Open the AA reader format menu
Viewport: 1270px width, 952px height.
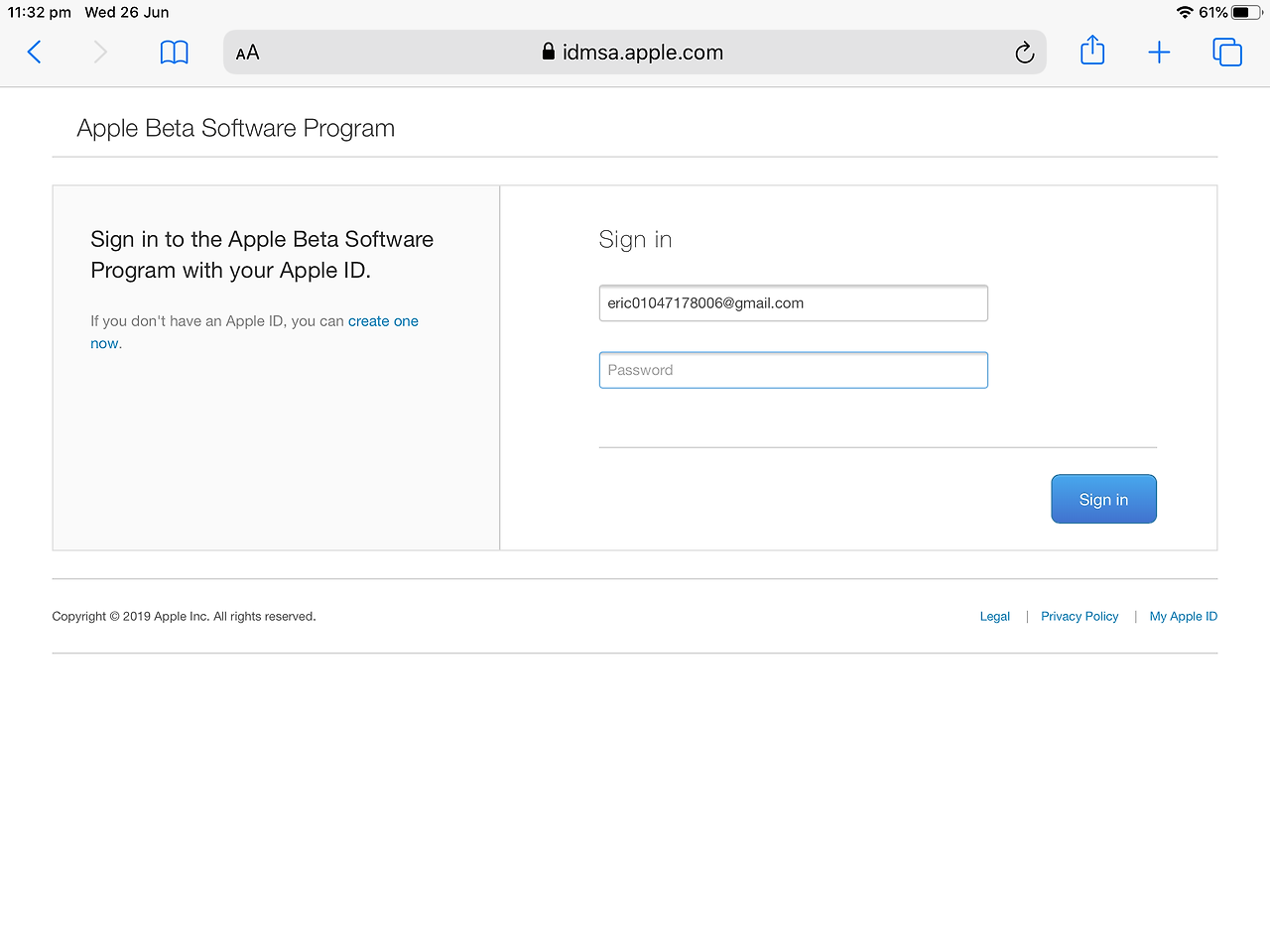(x=248, y=53)
